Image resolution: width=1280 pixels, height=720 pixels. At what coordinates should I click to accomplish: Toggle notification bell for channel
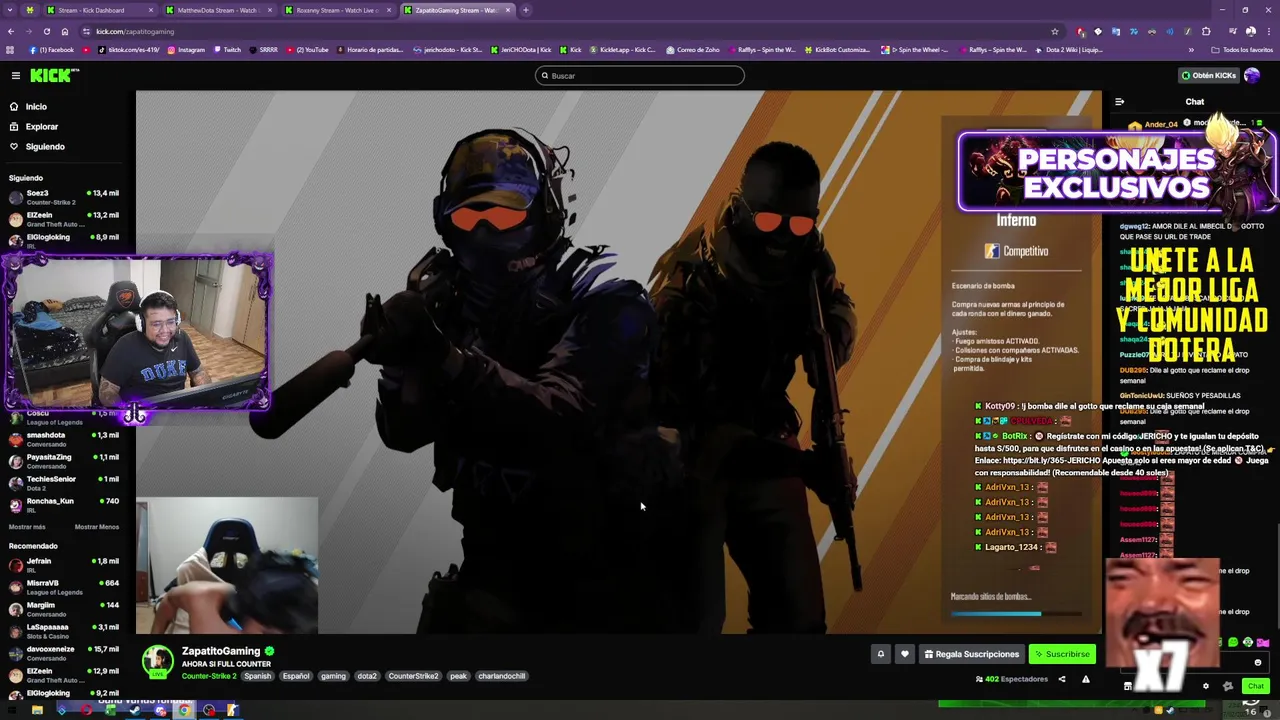tap(881, 654)
